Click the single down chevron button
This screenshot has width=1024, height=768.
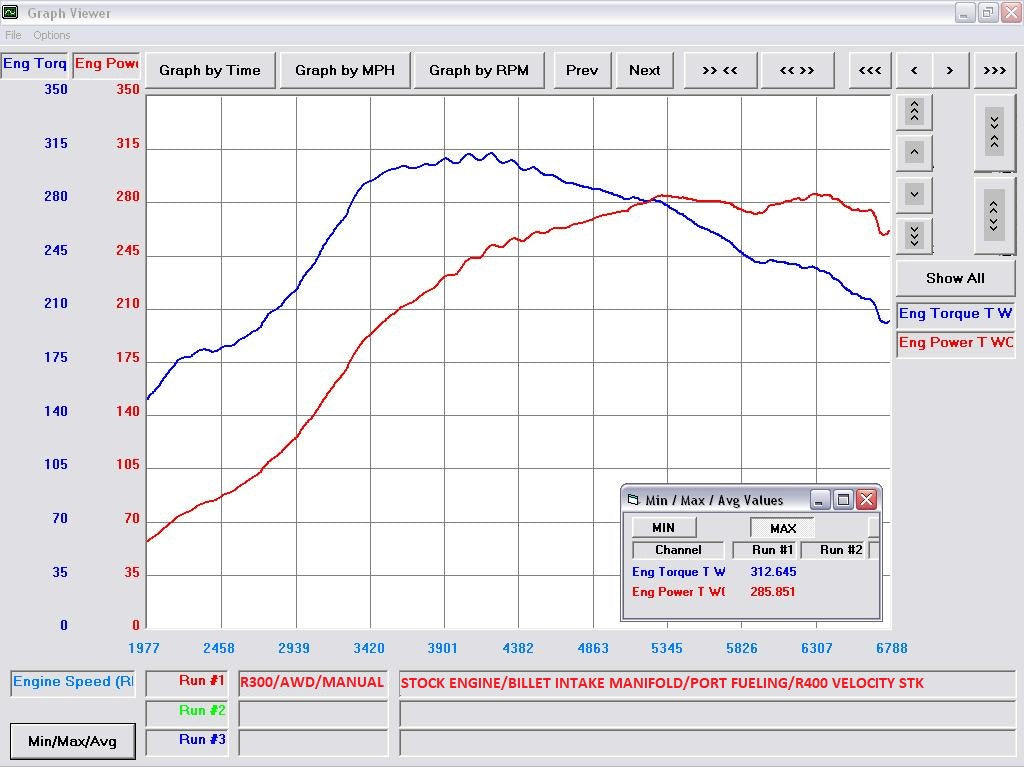tap(914, 194)
